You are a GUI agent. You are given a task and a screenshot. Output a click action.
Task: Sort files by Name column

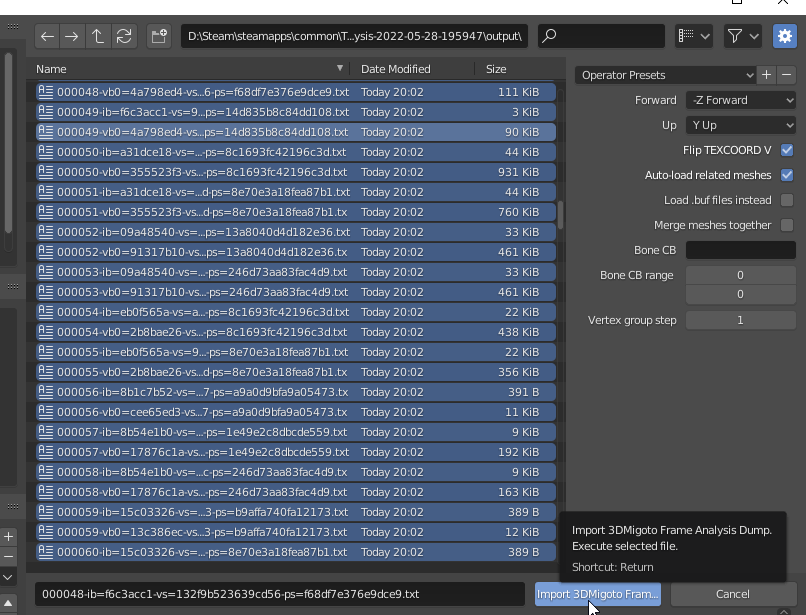pos(51,69)
